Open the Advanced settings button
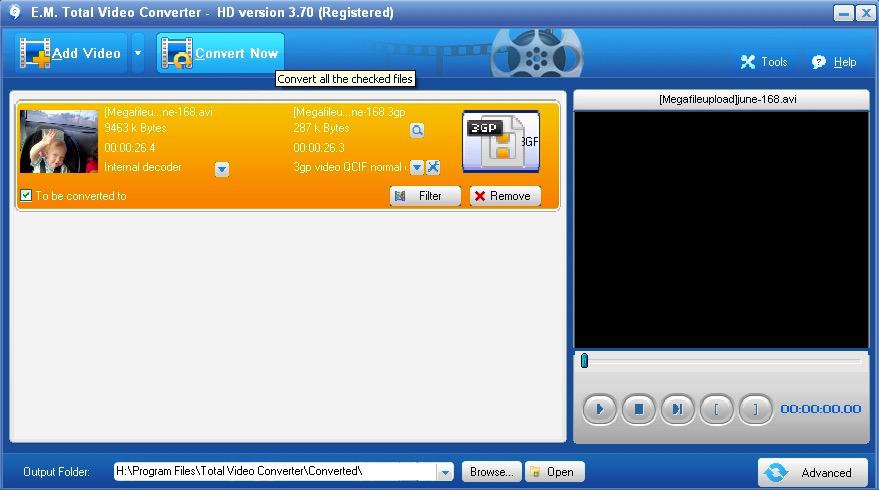 pyautogui.click(x=813, y=473)
